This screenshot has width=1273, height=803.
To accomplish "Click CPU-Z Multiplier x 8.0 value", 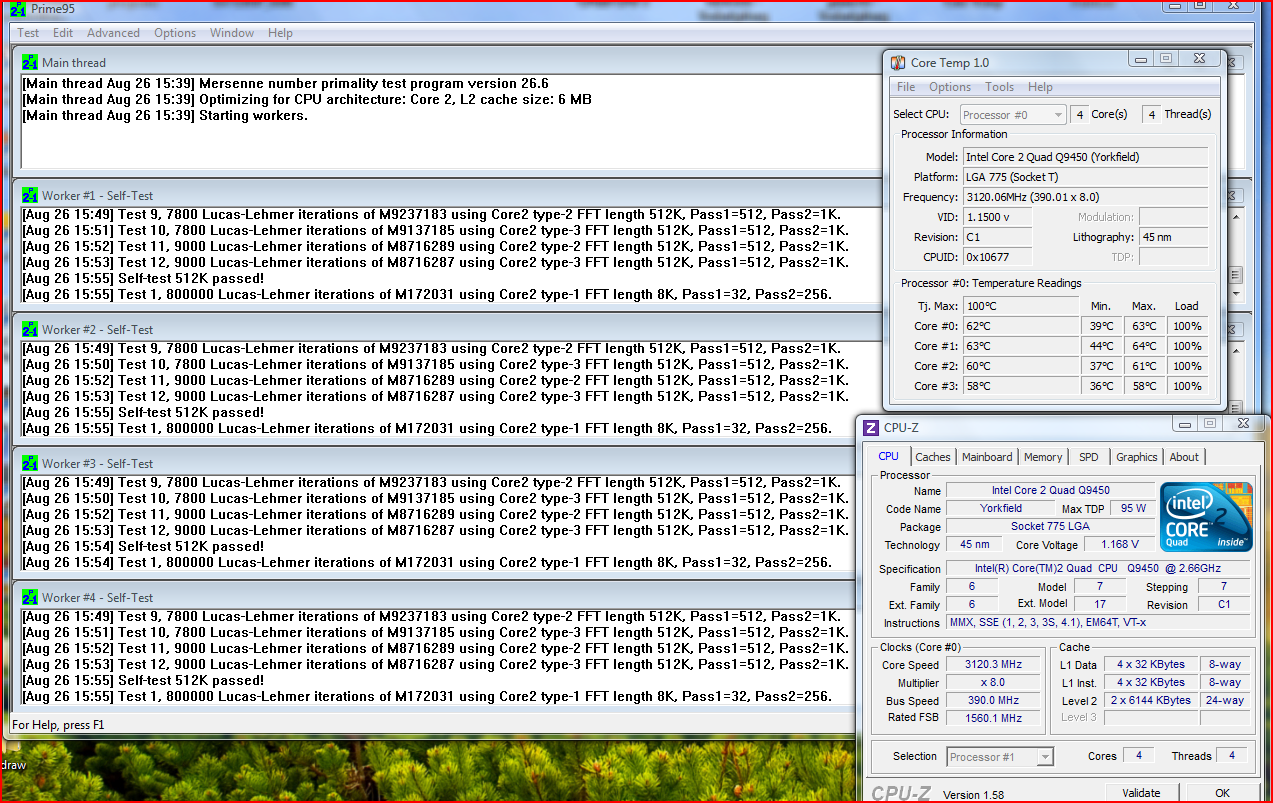I will point(993,682).
